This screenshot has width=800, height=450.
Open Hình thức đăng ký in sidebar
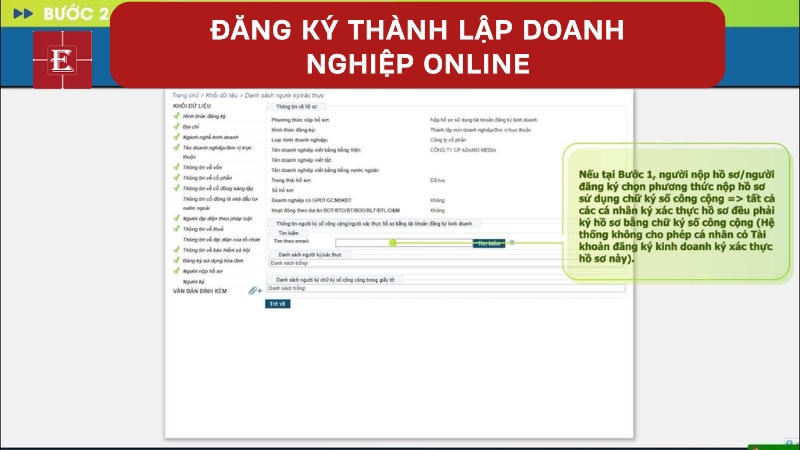204,116
